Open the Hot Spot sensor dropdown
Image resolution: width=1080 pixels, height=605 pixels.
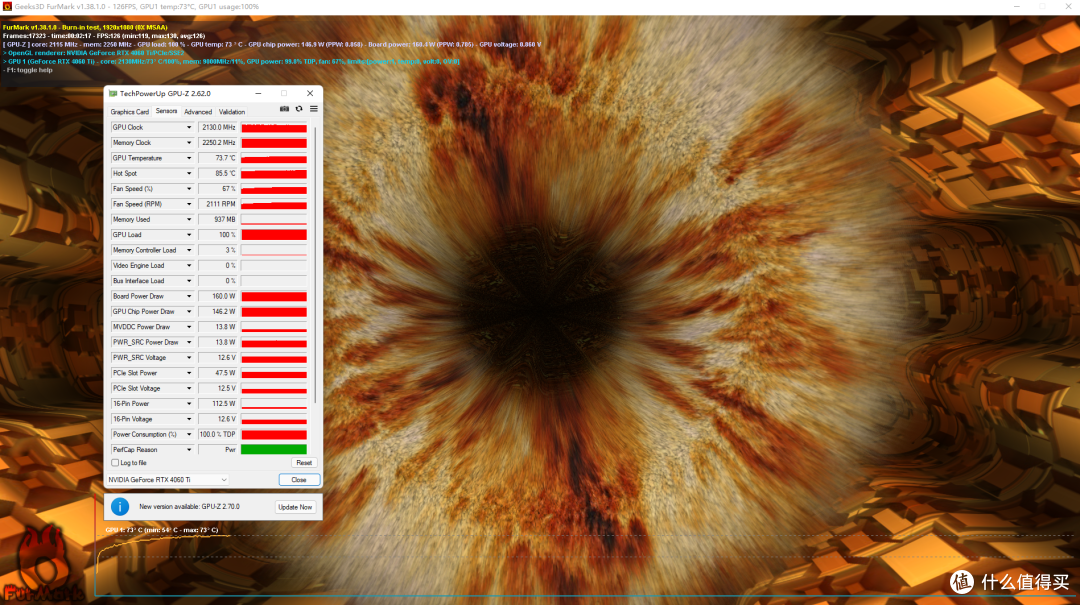(189, 174)
